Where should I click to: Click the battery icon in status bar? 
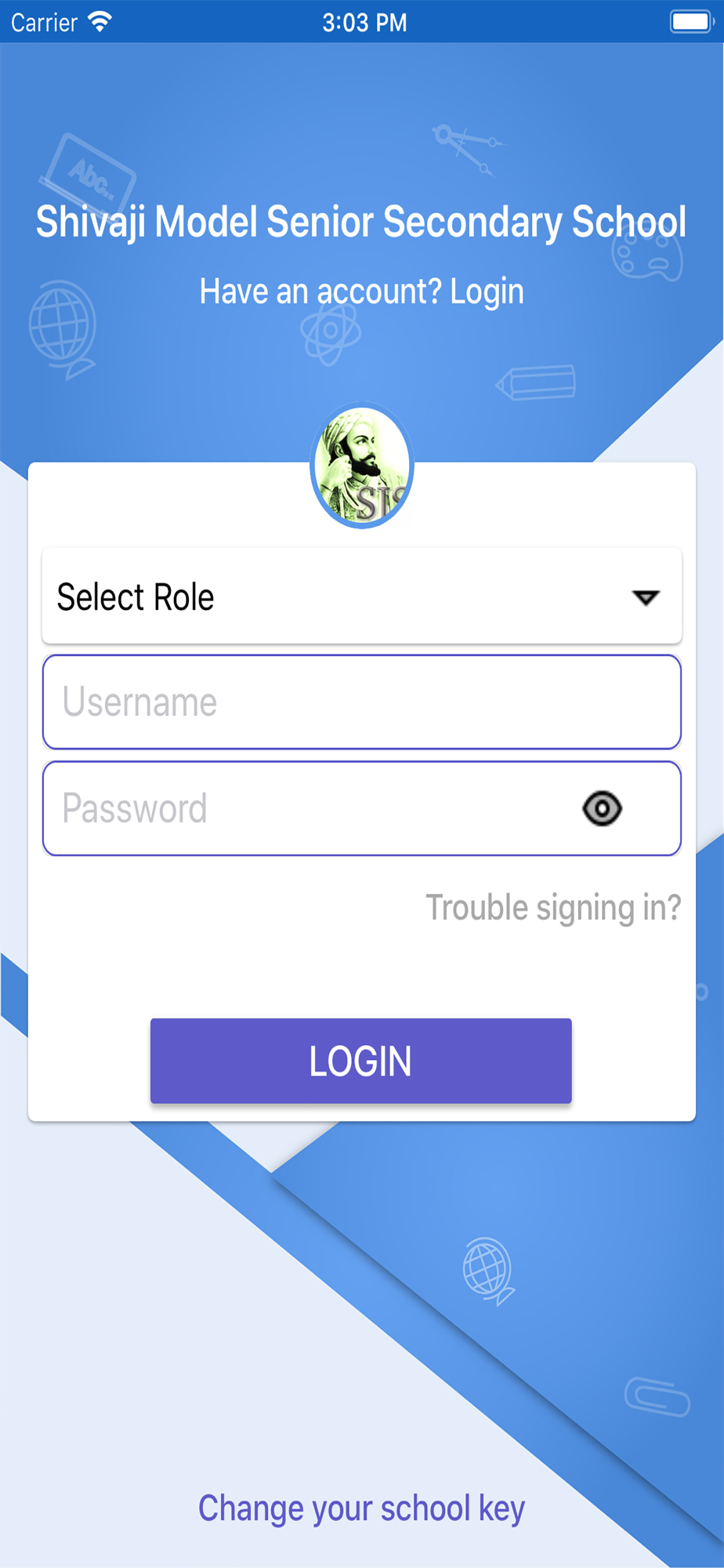tap(691, 22)
